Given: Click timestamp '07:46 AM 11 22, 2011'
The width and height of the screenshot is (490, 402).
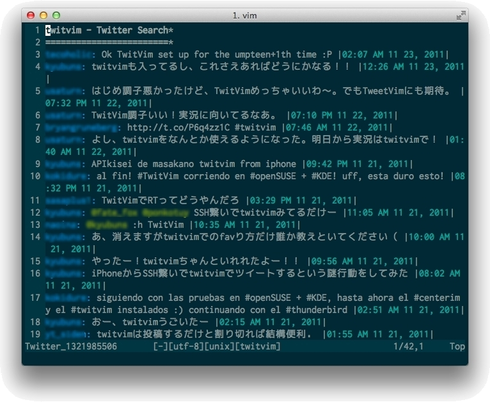Looking at the screenshot, I should click(x=337, y=128).
